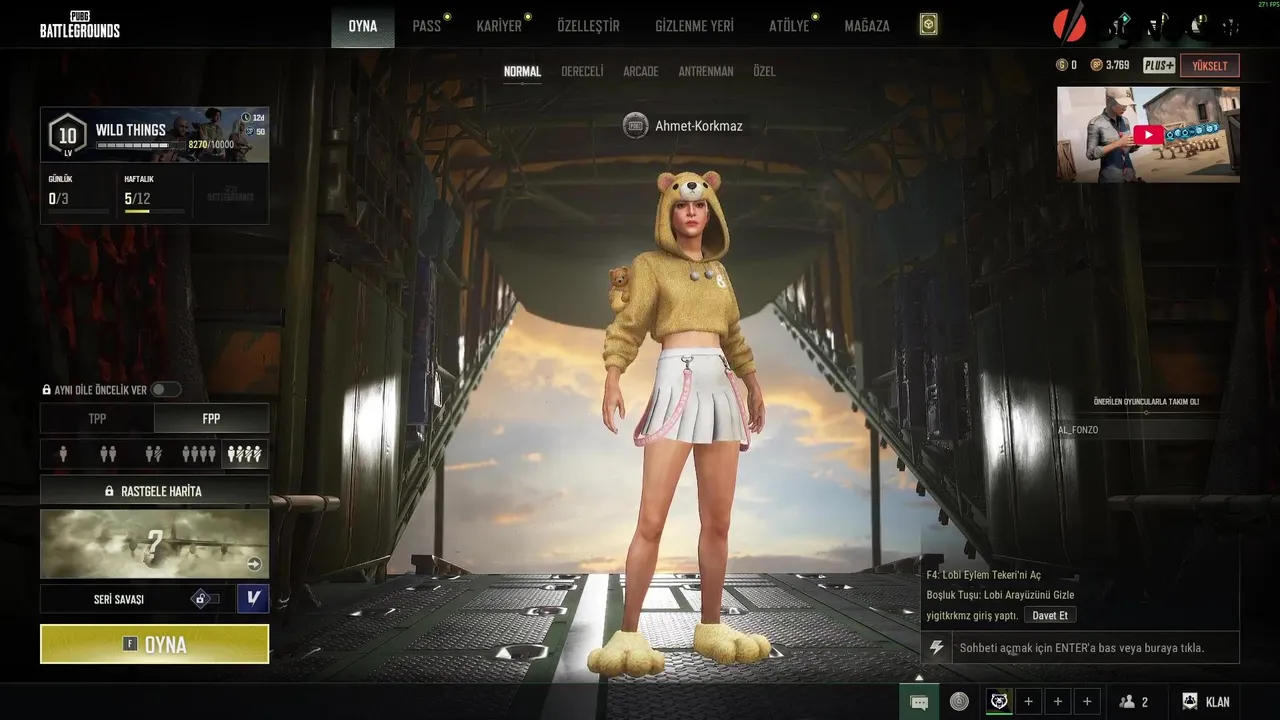Open the GİZLENME YERİ tab

pos(694,26)
